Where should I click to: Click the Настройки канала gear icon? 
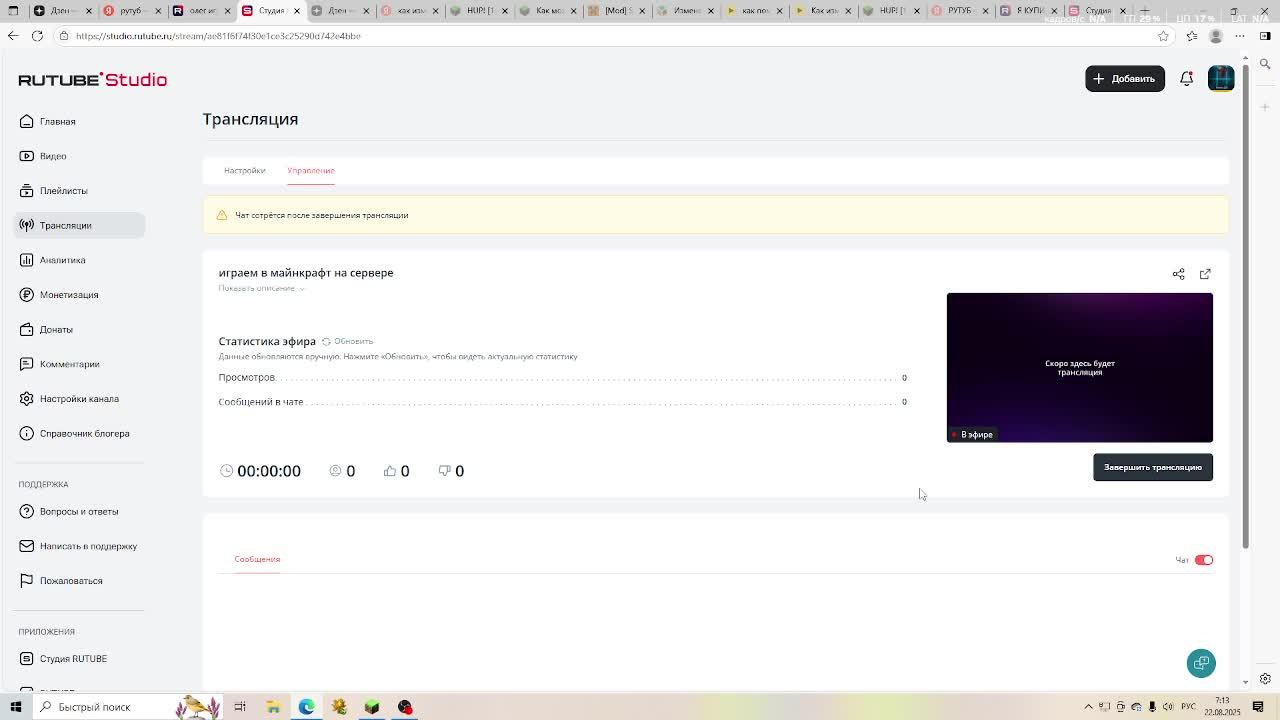pos(27,398)
